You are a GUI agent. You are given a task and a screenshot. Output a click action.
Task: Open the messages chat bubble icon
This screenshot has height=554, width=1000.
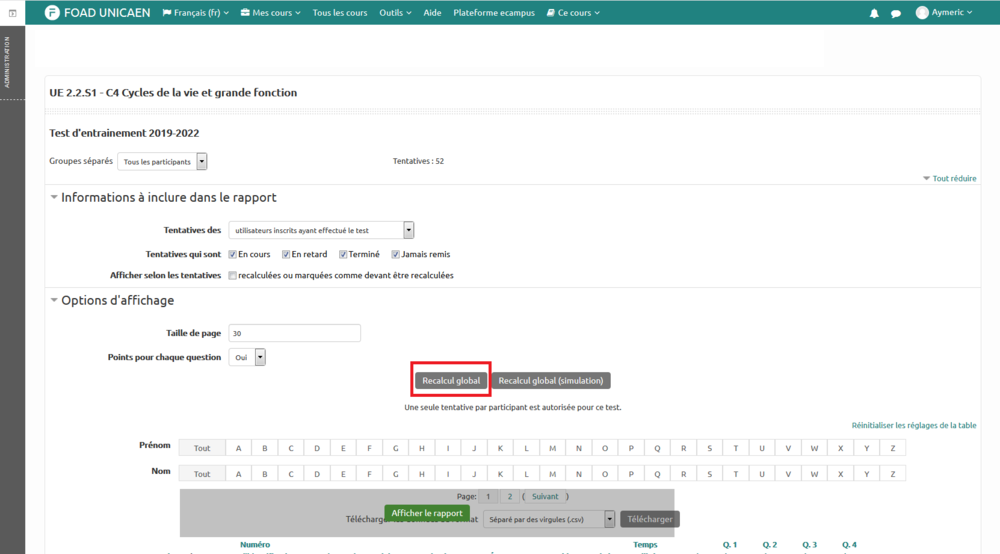(896, 13)
